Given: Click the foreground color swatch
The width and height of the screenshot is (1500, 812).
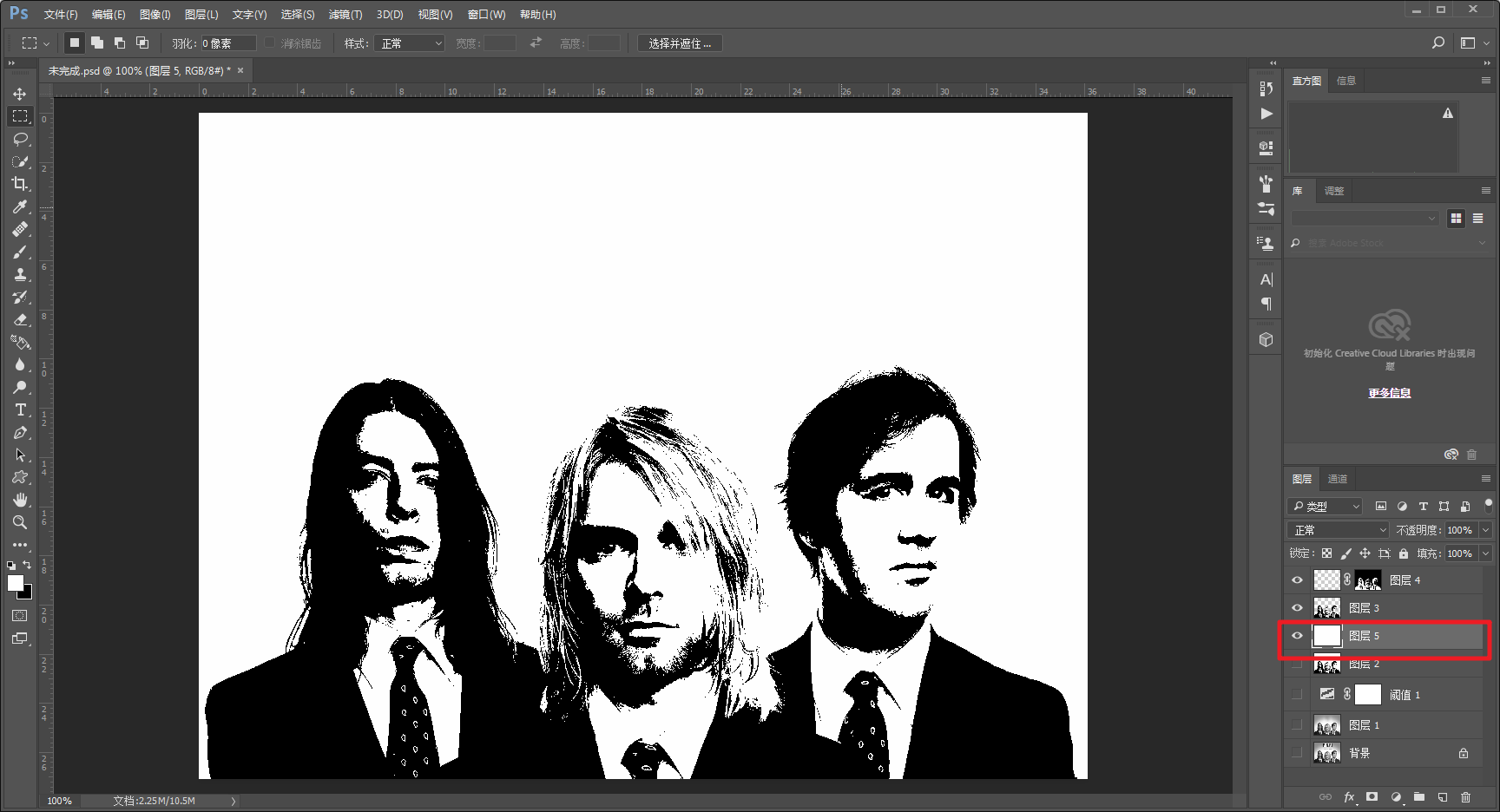Looking at the screenshot, I should click(x=15, y=583).
